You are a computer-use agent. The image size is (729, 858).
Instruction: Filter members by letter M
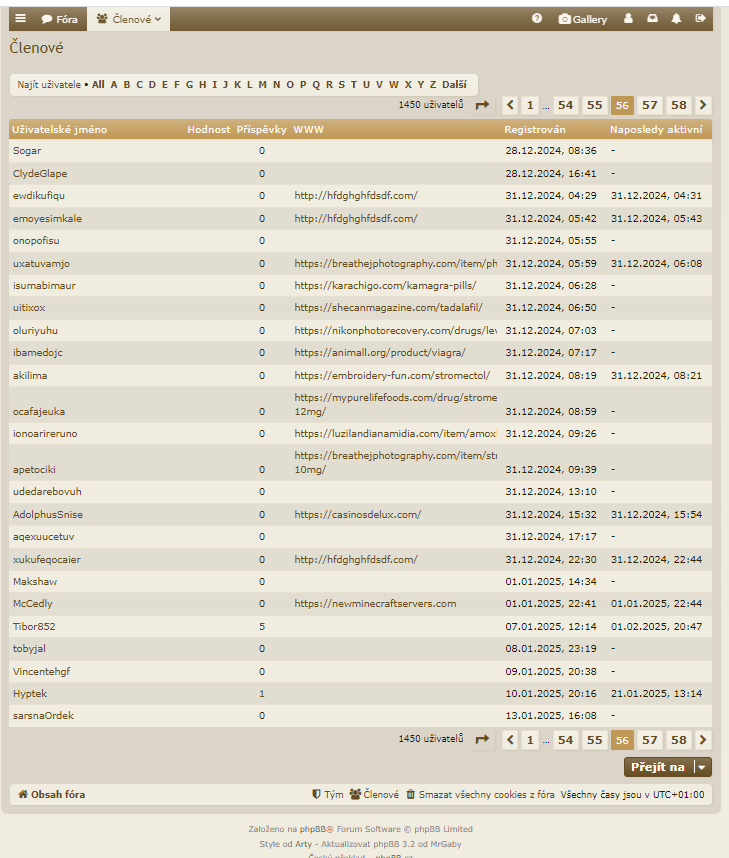point(262,85)
